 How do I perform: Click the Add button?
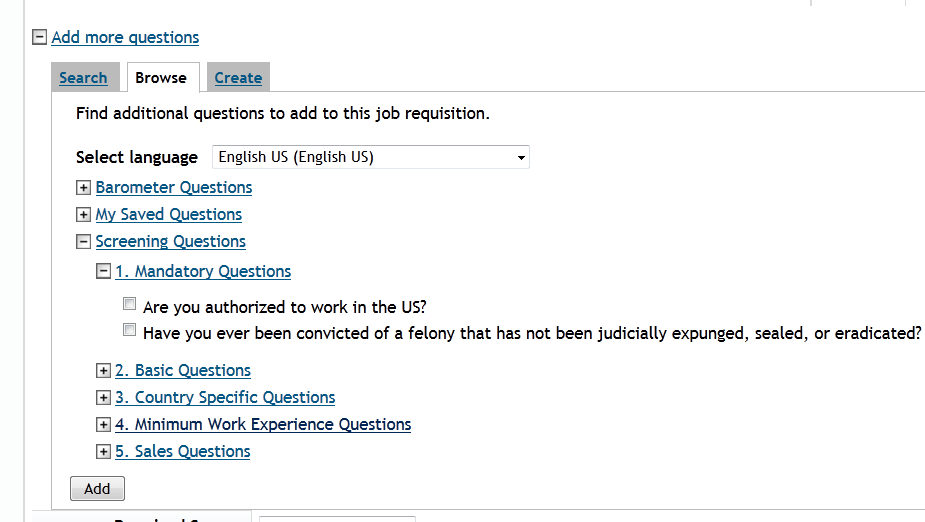click(x=97, y=488)
